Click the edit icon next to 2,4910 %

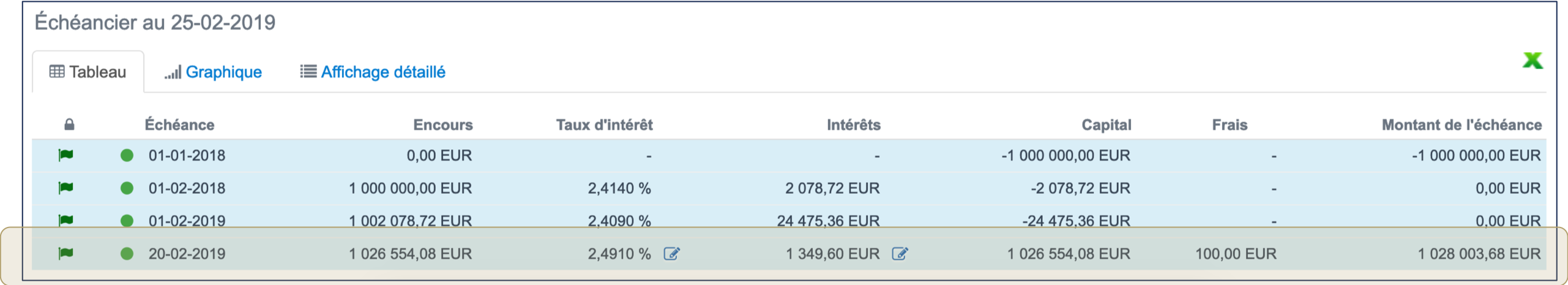671,254
